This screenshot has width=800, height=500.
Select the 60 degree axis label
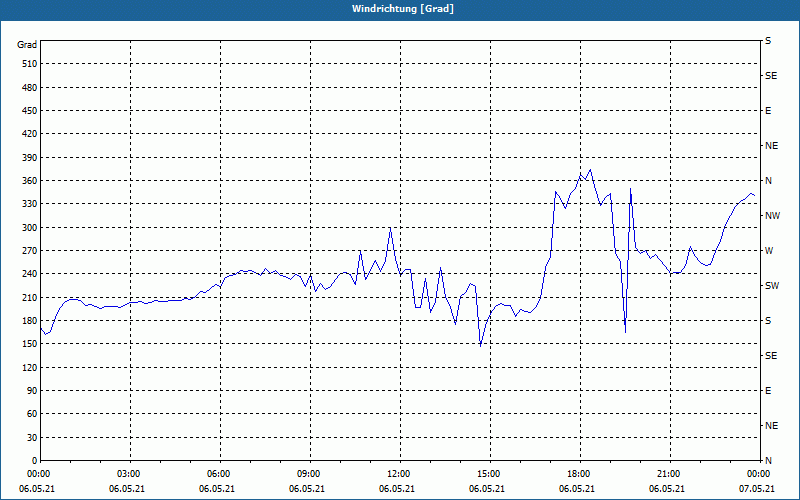click(32, 413)
